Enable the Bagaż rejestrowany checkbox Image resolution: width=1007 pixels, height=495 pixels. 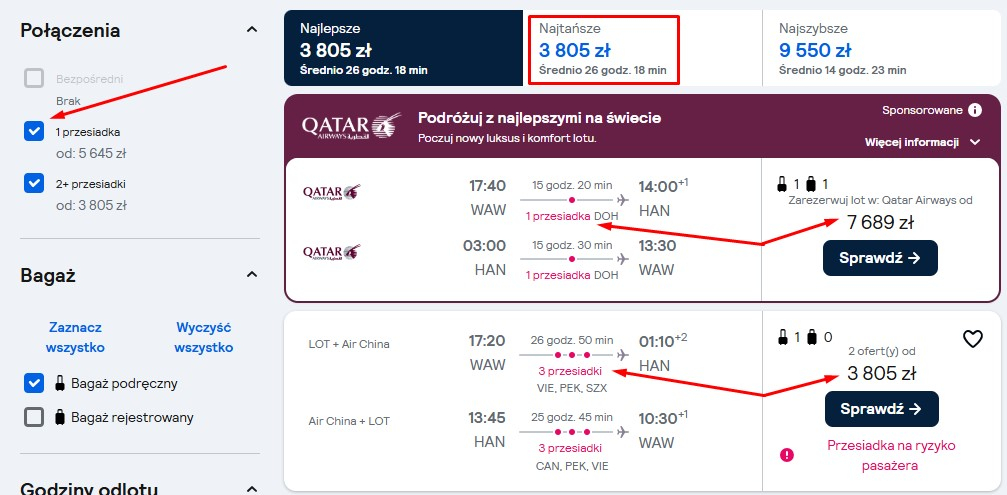pyautogui.click(x=33, y=417)
